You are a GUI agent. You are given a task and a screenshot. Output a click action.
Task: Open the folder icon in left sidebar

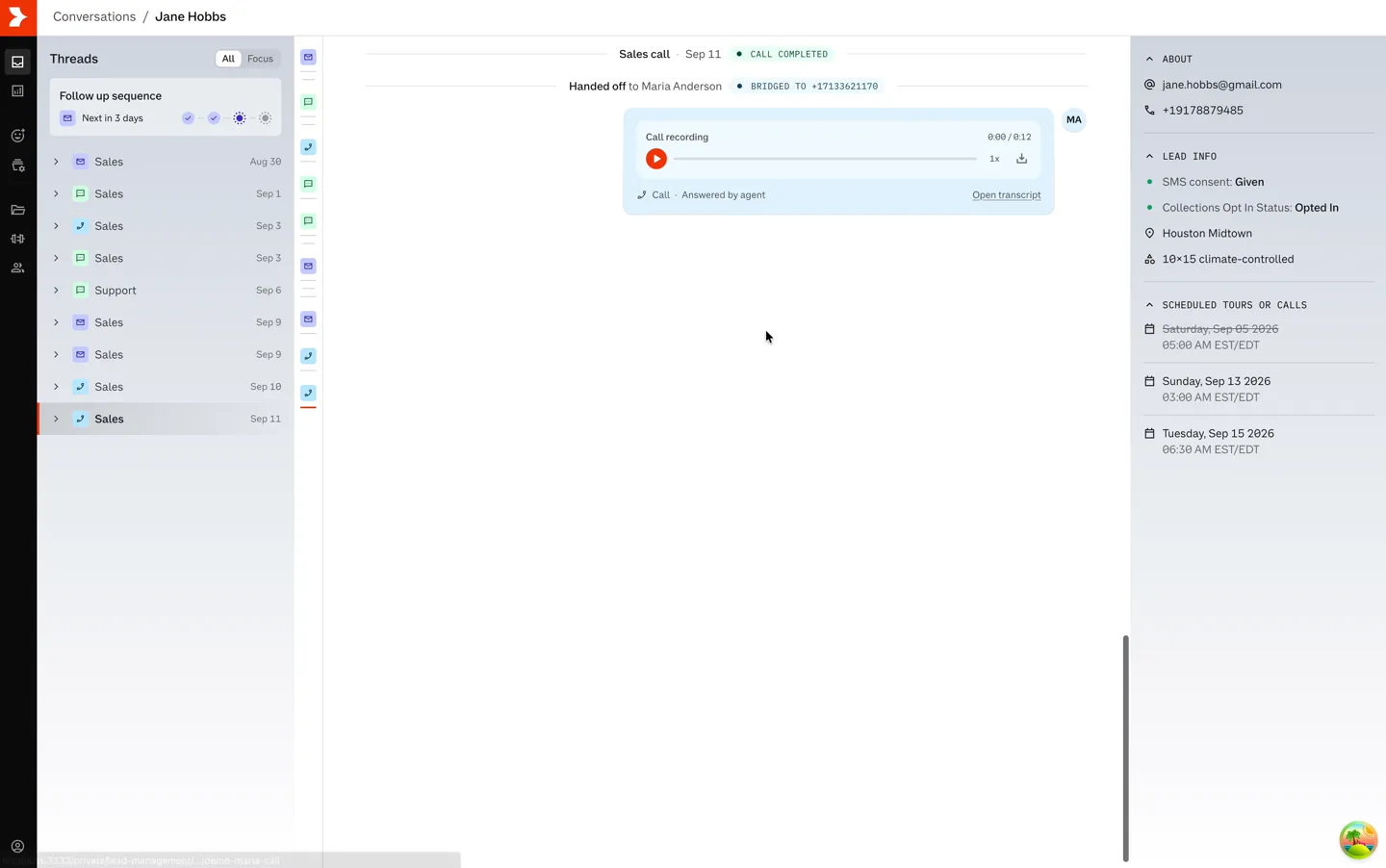coord(17,210)
